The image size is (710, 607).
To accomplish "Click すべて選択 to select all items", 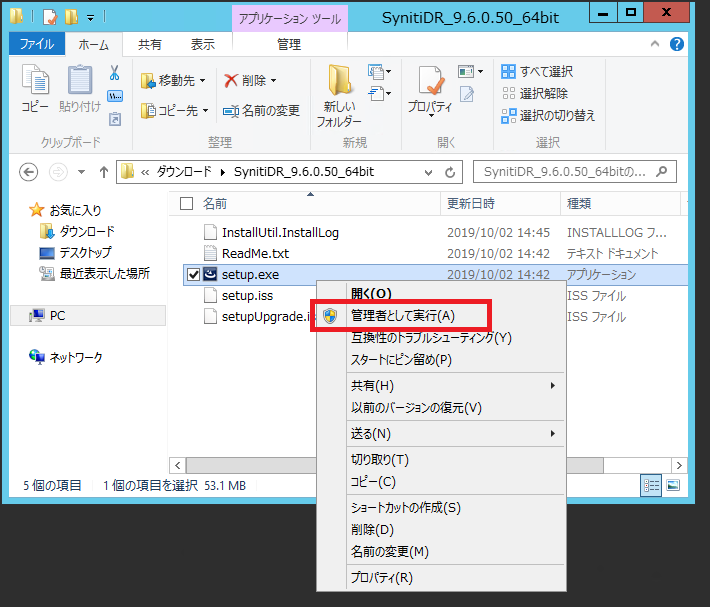I will tap(537, 72).
